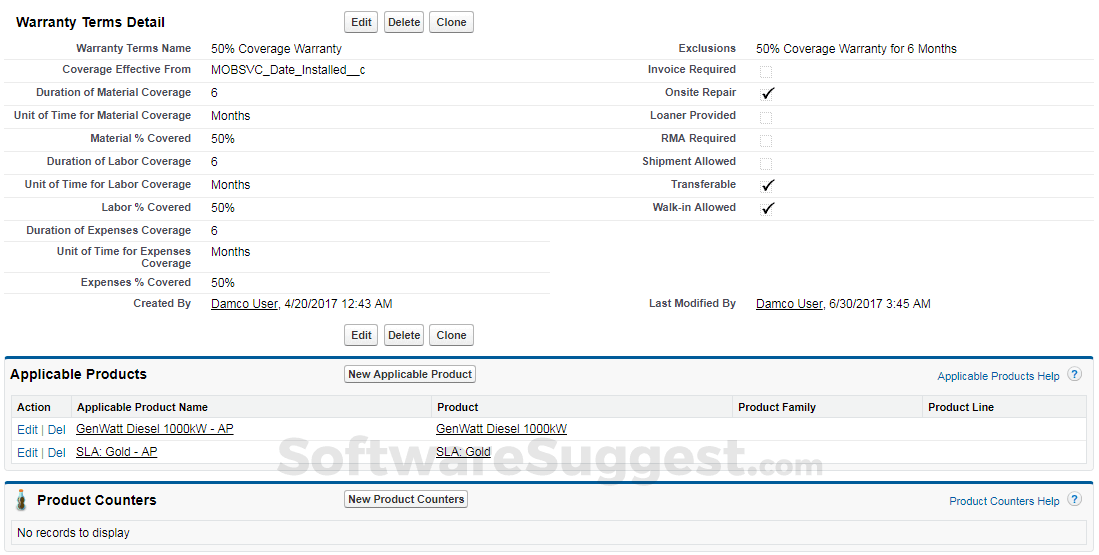Image resolution: width=1099 pixels, height=555 pixels.
Task: Edit the SLA: Gold - AP row
Action: [27, 453]
